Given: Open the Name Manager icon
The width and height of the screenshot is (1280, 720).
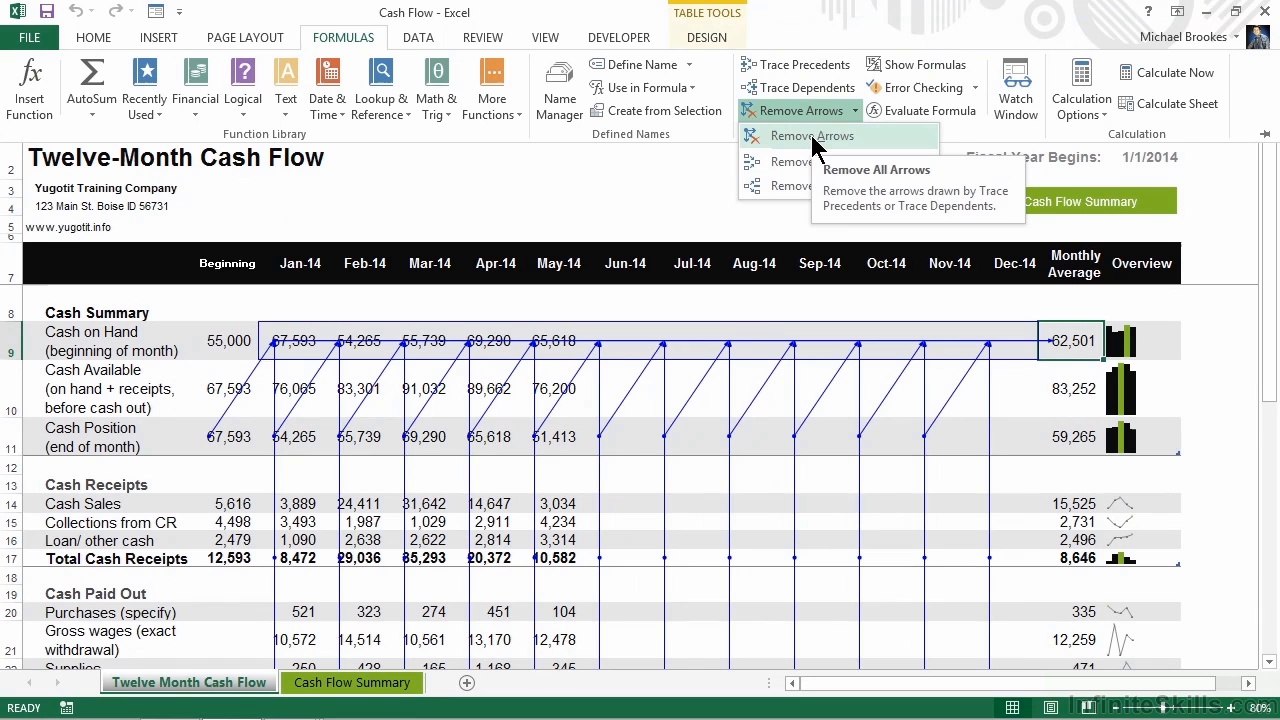Looking at the screenshot, I should (559, 74).
